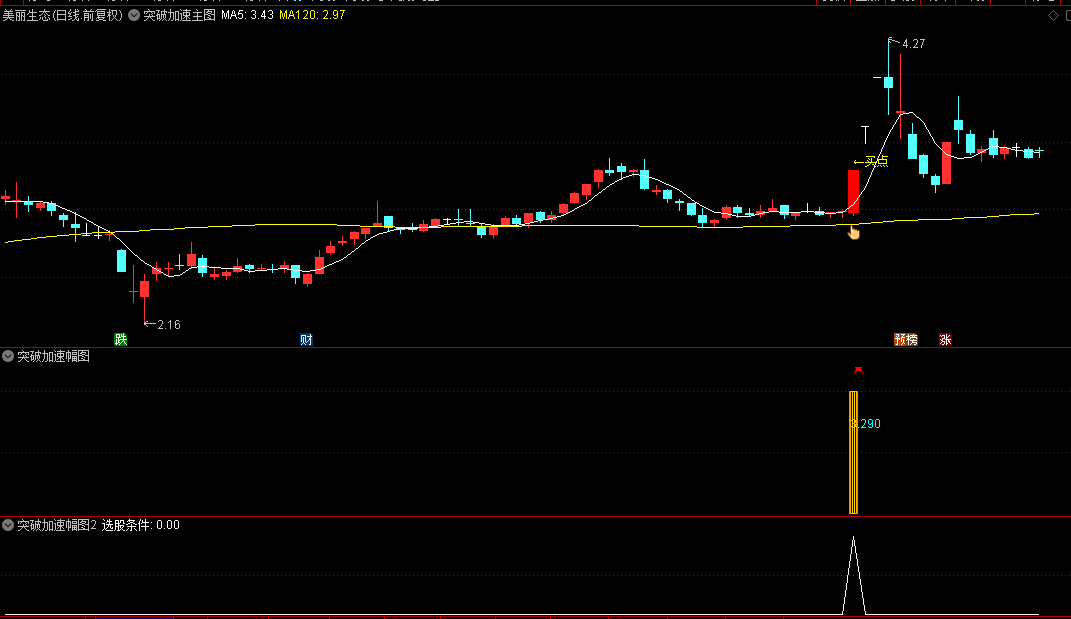Click the 突破加速幅图2 panel title
The height and width of the screenshot is (619, 1071).
(57, 525)
